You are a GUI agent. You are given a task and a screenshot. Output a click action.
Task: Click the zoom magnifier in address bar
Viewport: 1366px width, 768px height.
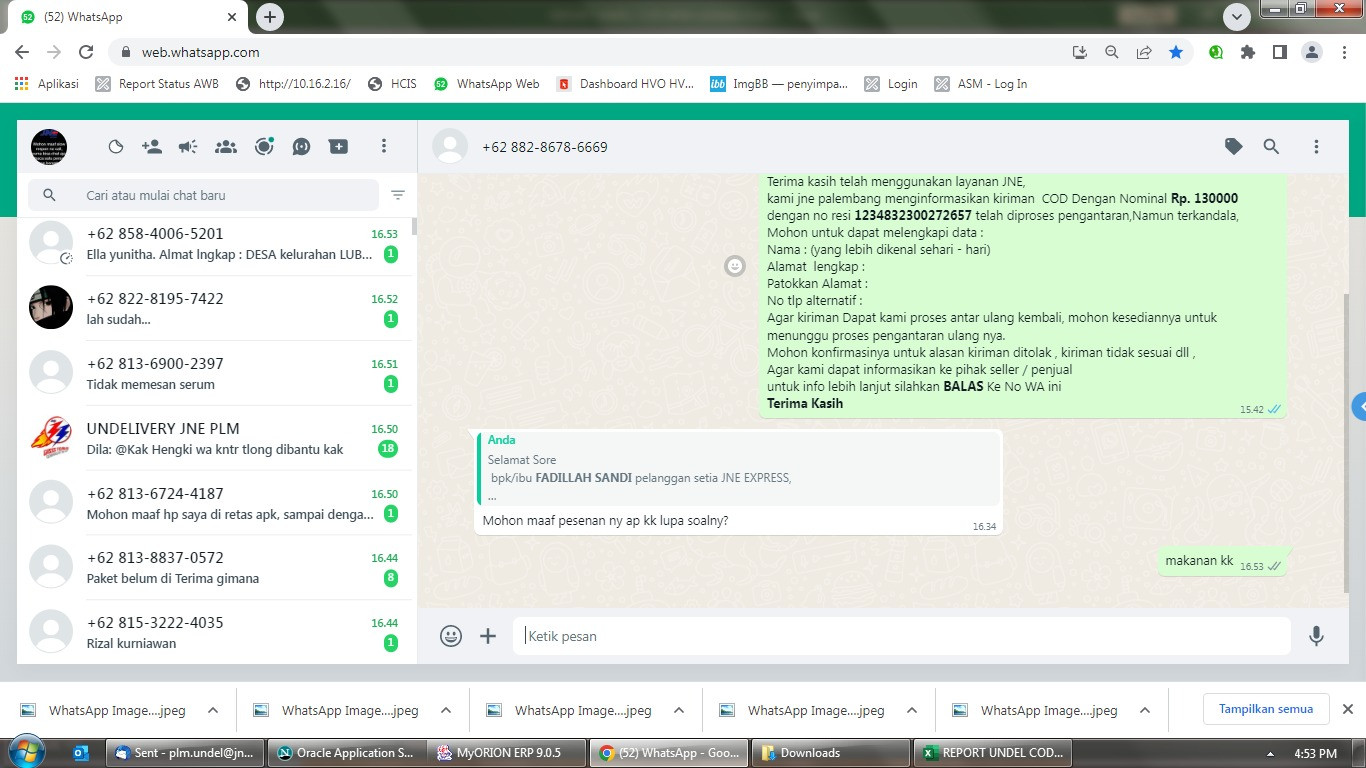tap(1111, 52)
